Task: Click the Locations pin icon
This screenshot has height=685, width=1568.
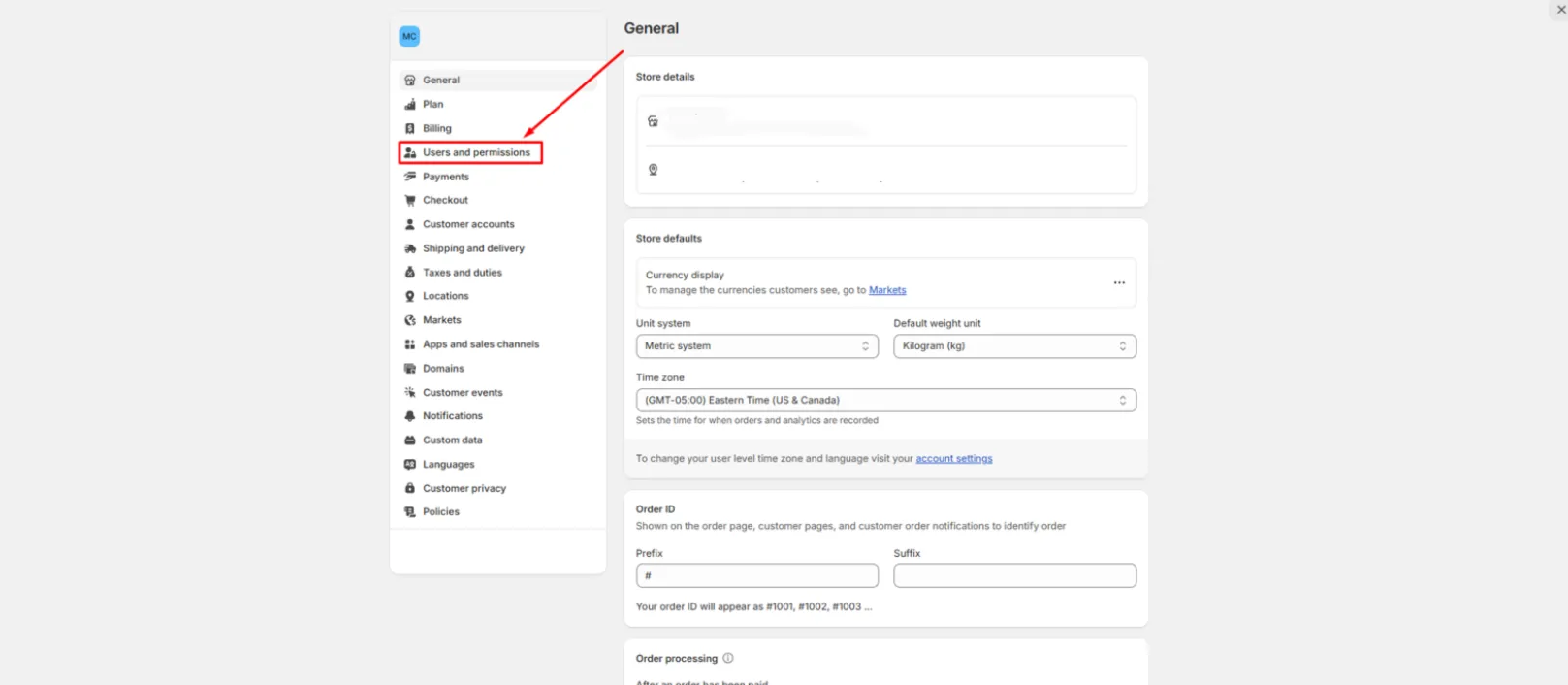Action: [410, 296]
